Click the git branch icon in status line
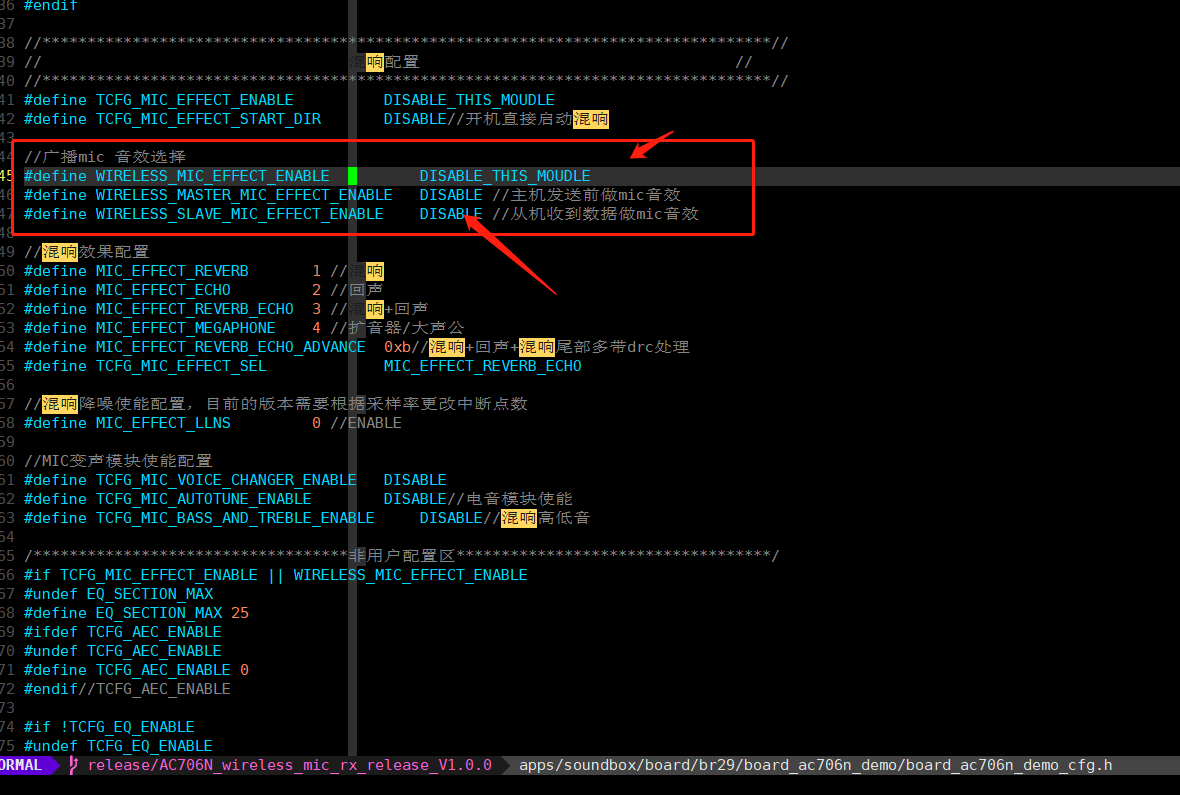 pos(73,765)
